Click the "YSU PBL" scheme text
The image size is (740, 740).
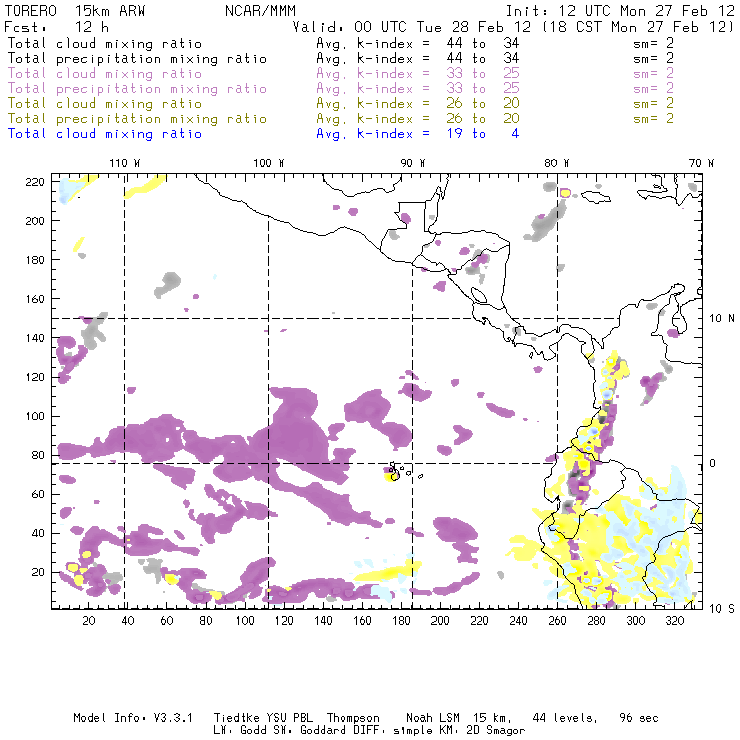(289, 718)
